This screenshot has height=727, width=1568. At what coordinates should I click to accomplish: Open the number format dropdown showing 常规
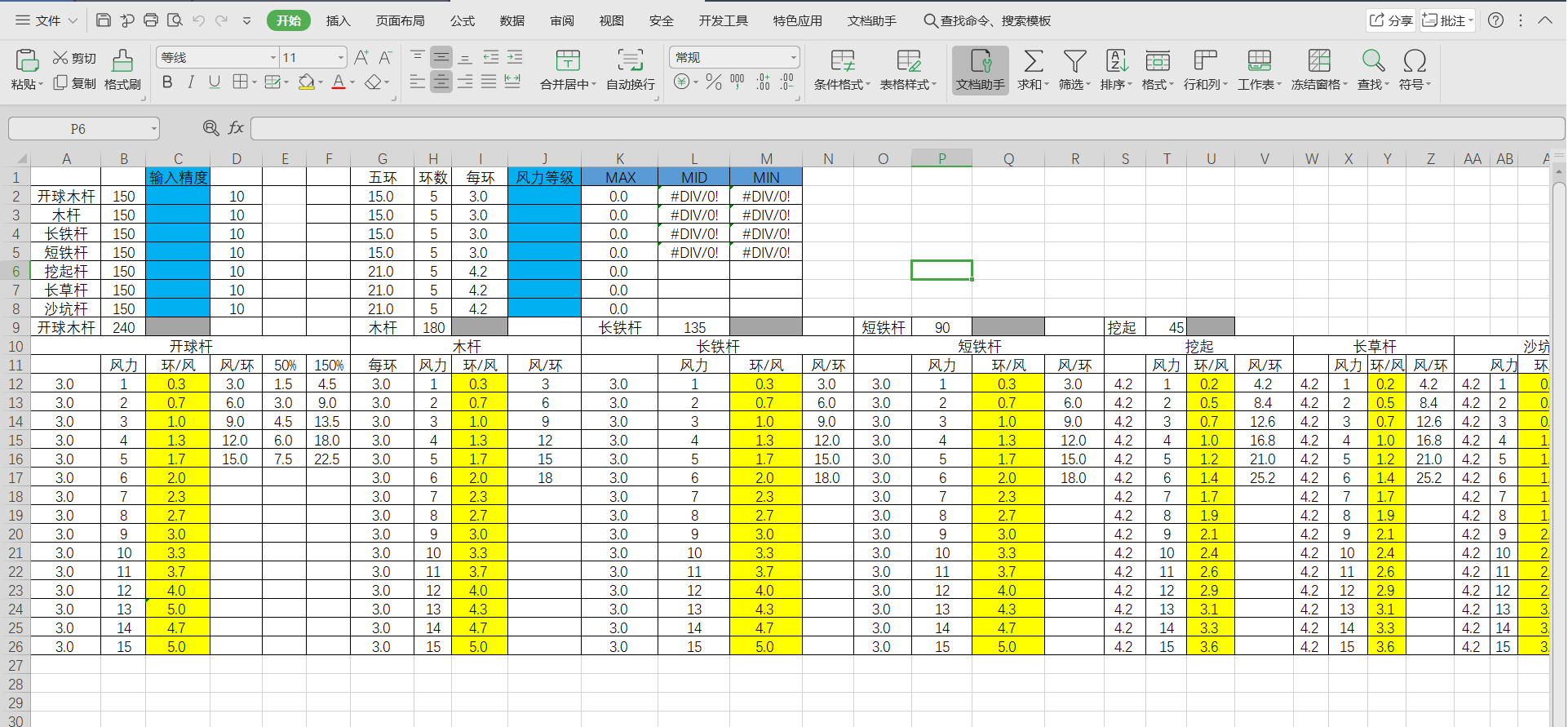(793, 58)
